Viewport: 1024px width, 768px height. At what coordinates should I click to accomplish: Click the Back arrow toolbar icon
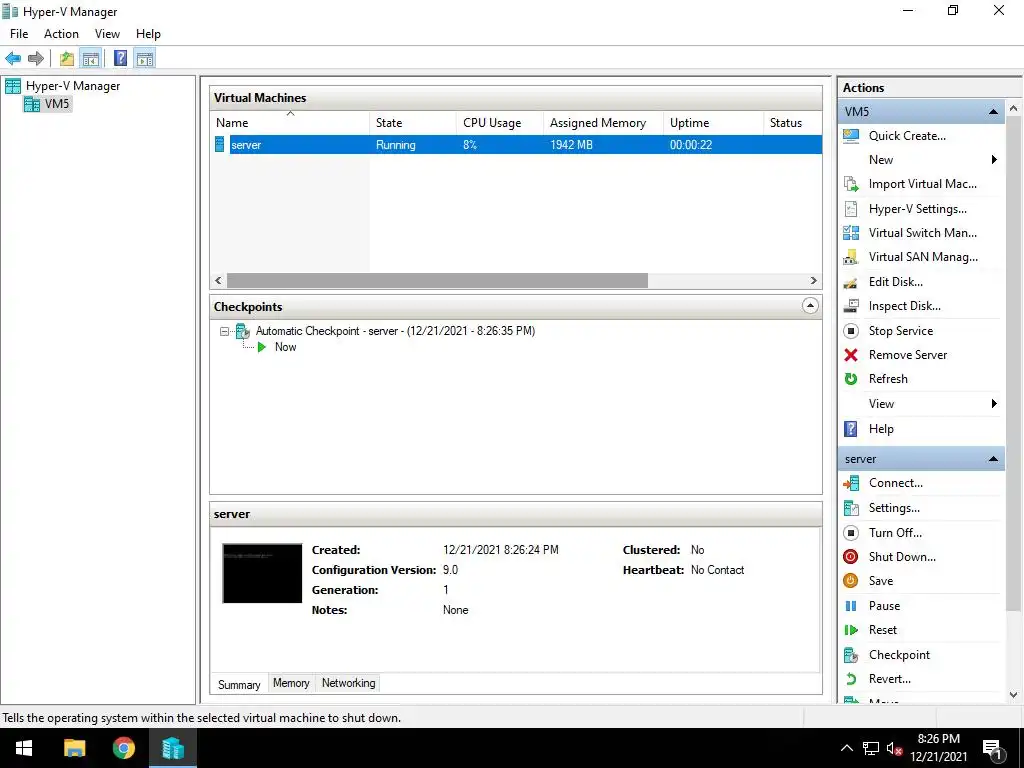click(13, 59)
